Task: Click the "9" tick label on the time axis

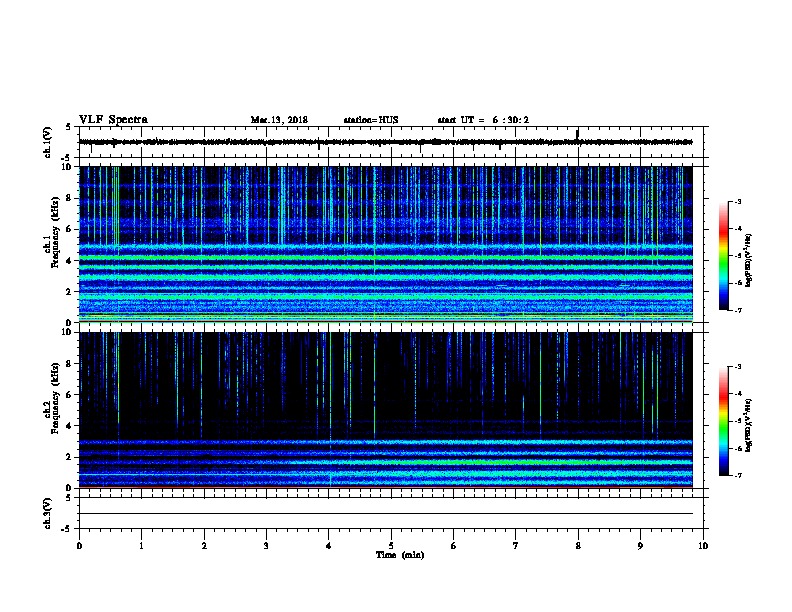Action: click(640, 546)
